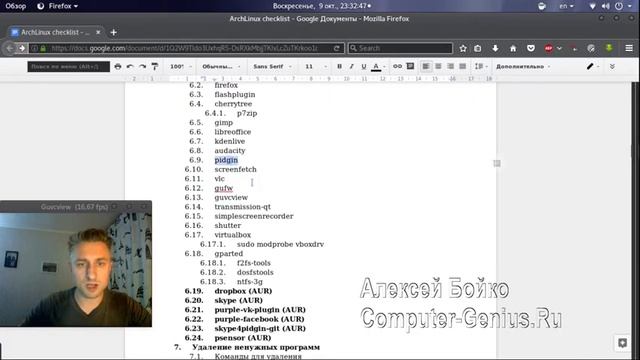Go back with Firefox back arrow

tap(10, 48)
